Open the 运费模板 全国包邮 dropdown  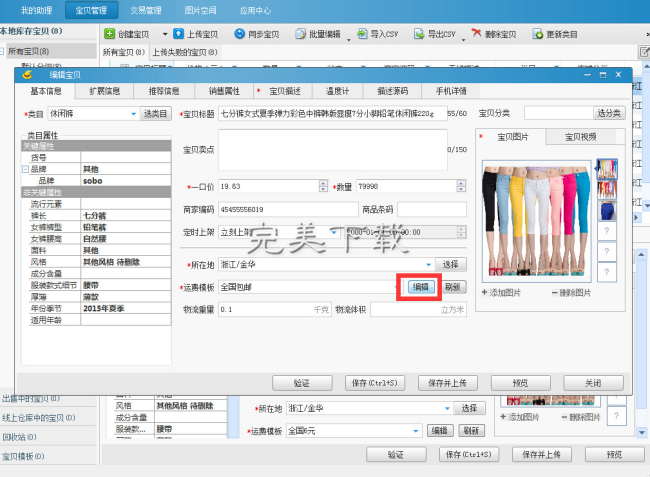398,287
